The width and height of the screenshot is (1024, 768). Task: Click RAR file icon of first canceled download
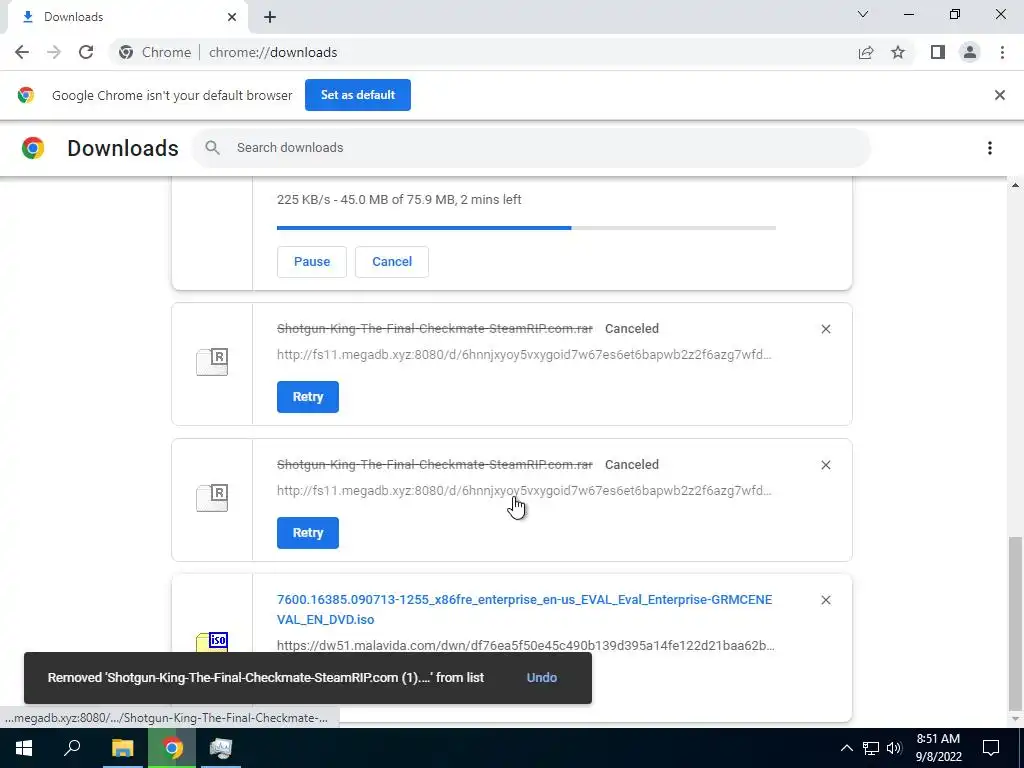pyautogui.click(x=212, y=362)
